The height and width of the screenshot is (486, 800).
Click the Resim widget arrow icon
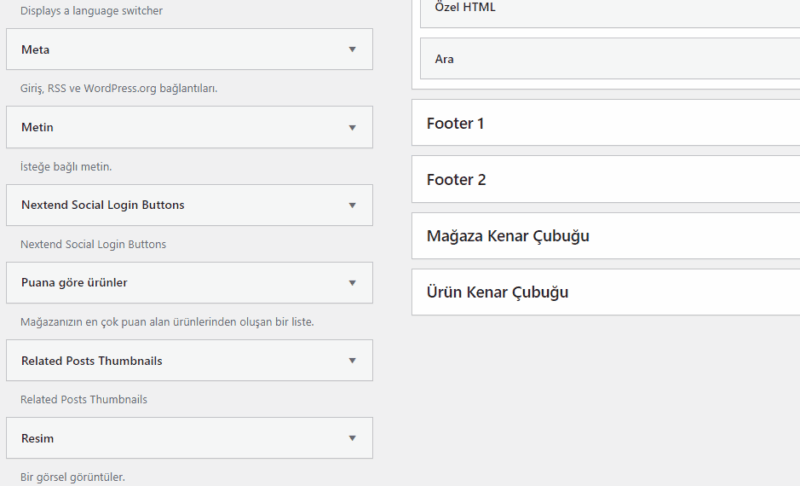click(352, 438)
